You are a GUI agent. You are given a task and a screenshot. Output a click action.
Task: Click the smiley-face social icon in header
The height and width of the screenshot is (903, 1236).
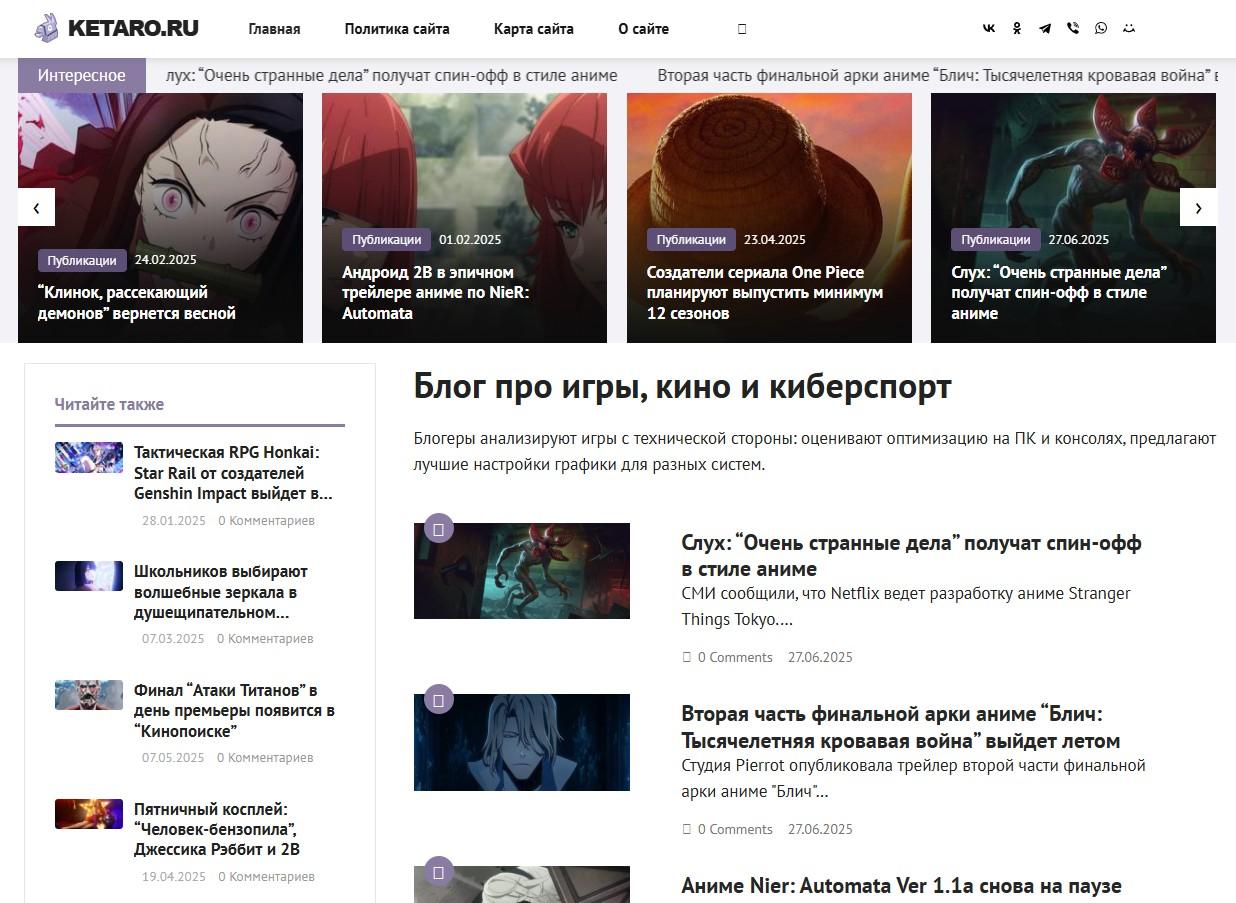click(1129, 28)
